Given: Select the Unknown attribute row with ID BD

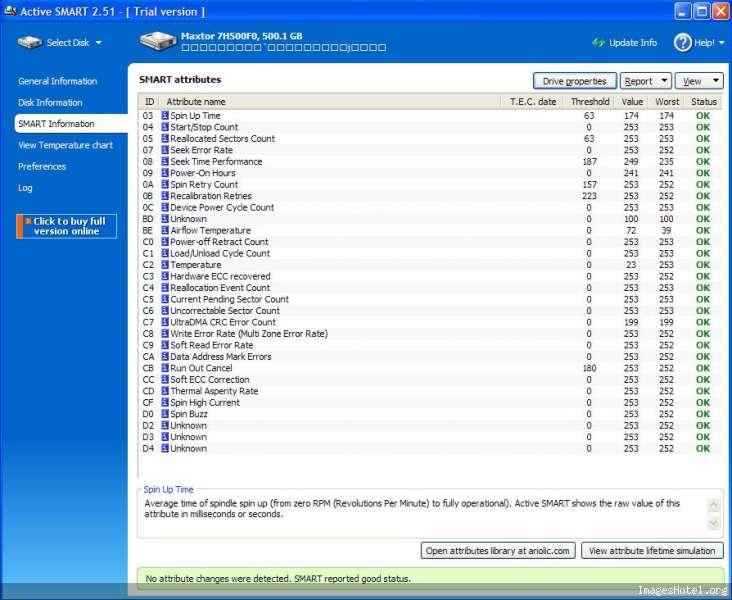Looking at the screenshot, I should (x=429, y=219).
